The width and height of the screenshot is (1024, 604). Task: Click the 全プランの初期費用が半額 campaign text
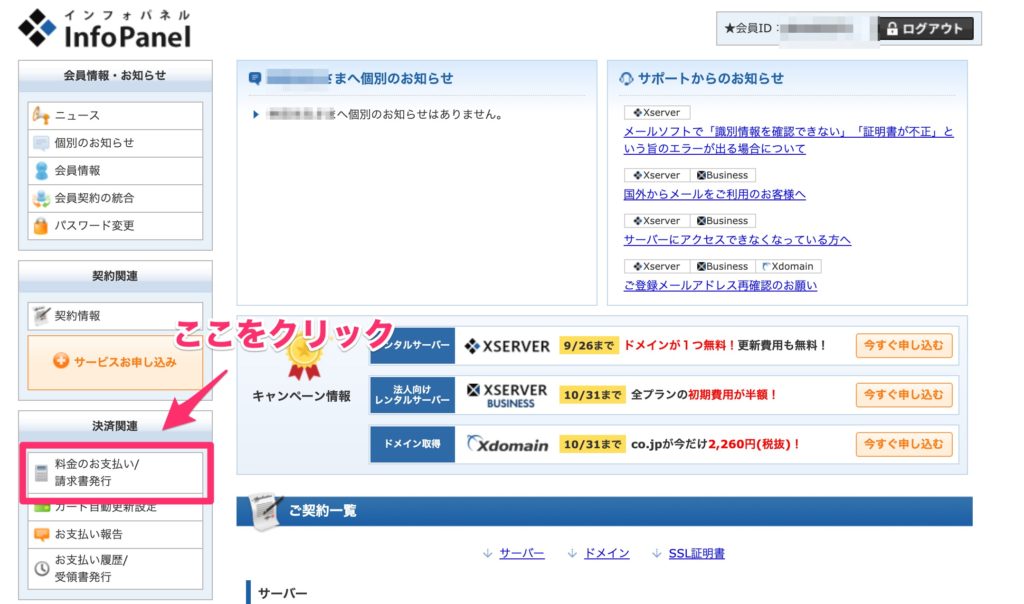(704, 394)
